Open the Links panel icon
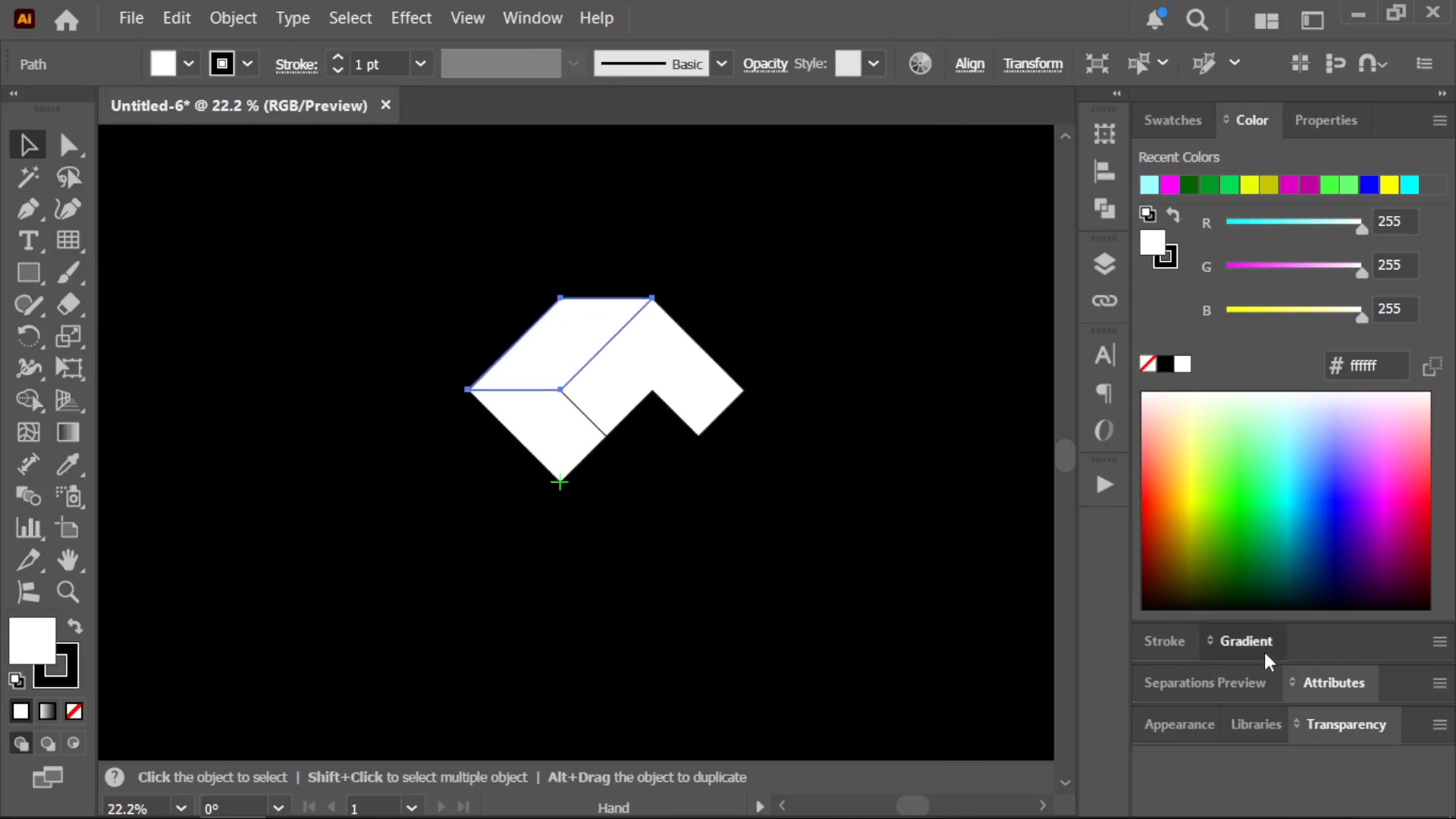Image resolution: width=1456 pixels, height=819 pixels. point(1104,301)
